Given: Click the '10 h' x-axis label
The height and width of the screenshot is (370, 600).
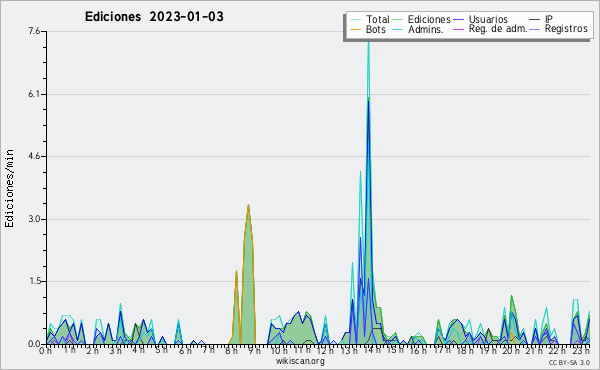Looking at the screenshot, I should pos(279,351).
